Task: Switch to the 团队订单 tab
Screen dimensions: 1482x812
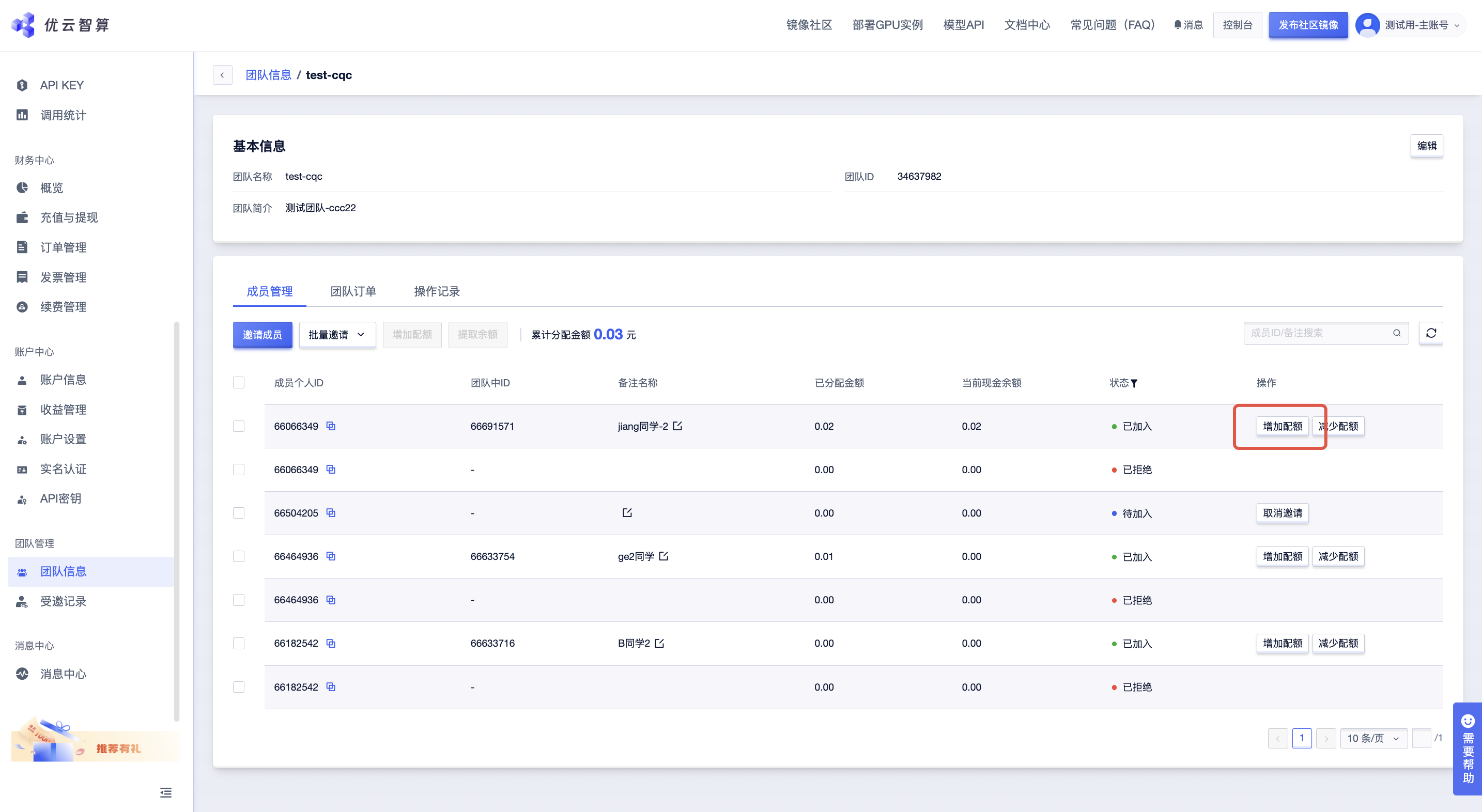Action: coord(353,291)
